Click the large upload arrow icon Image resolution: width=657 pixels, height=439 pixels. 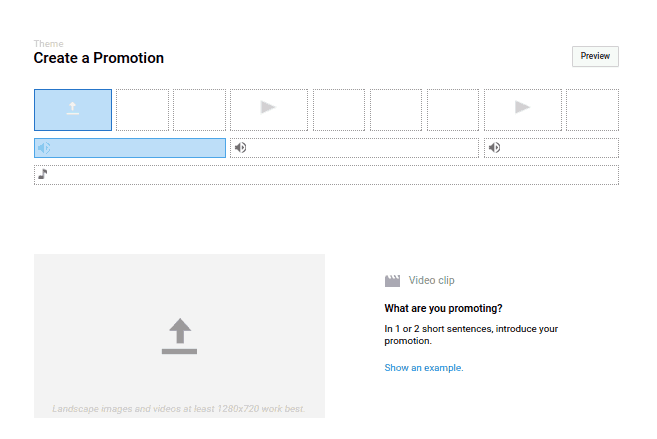(x=179, y=336)
